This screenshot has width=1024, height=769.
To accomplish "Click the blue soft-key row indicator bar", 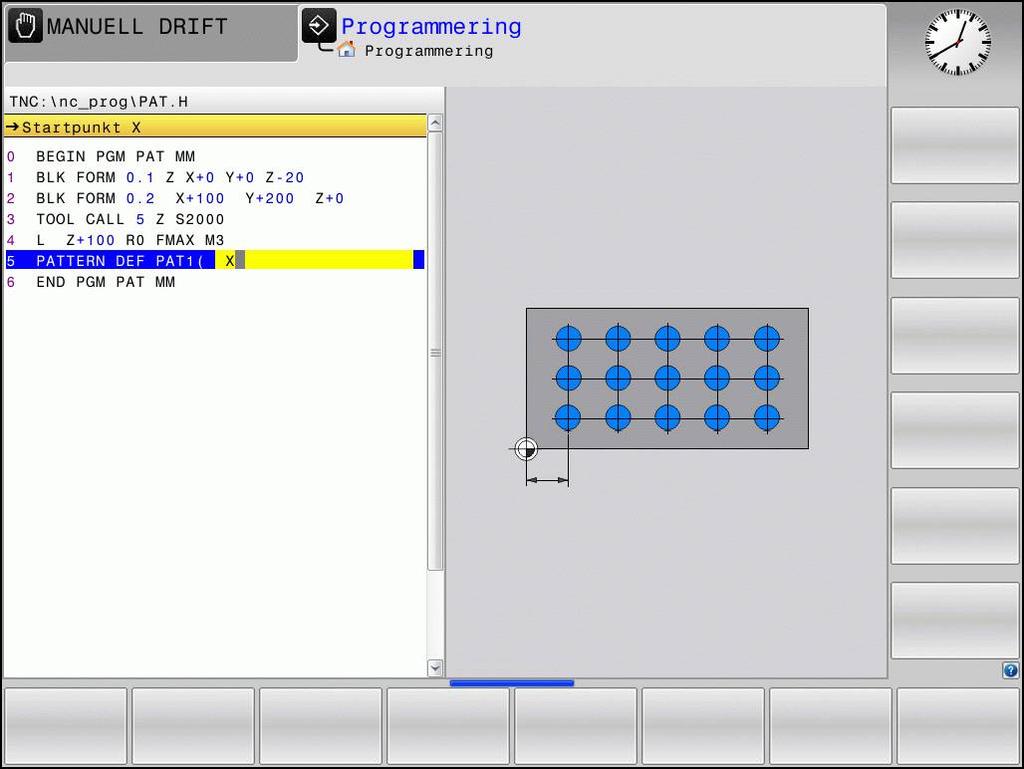I will pyautogui.click(x=512, y=683).
